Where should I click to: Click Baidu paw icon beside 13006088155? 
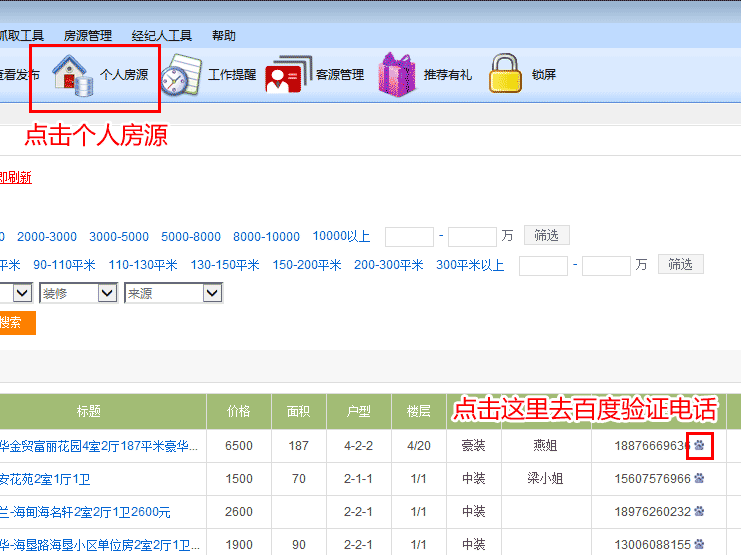(700, 545)
